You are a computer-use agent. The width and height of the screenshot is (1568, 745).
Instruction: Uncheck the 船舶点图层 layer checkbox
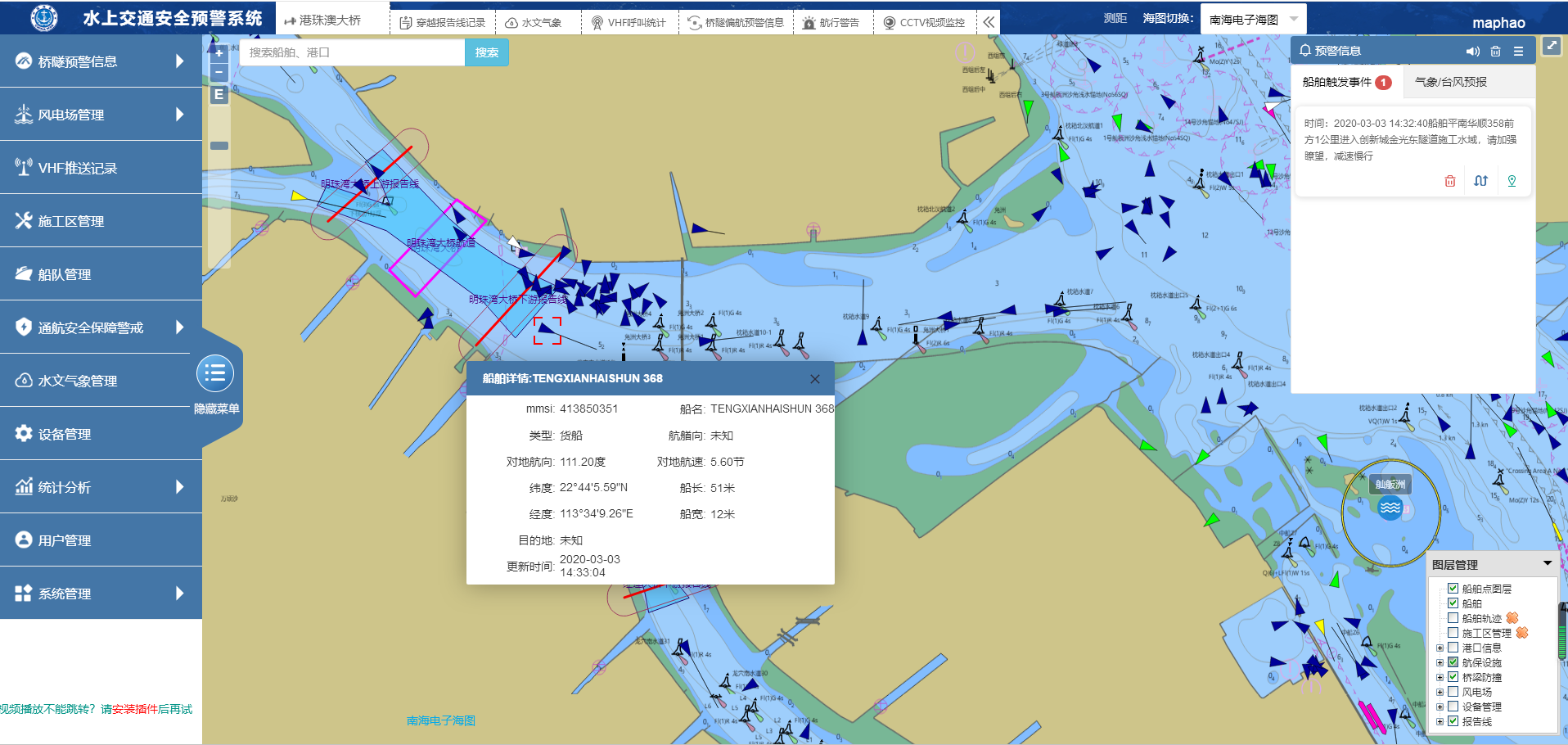point(1453,588)
